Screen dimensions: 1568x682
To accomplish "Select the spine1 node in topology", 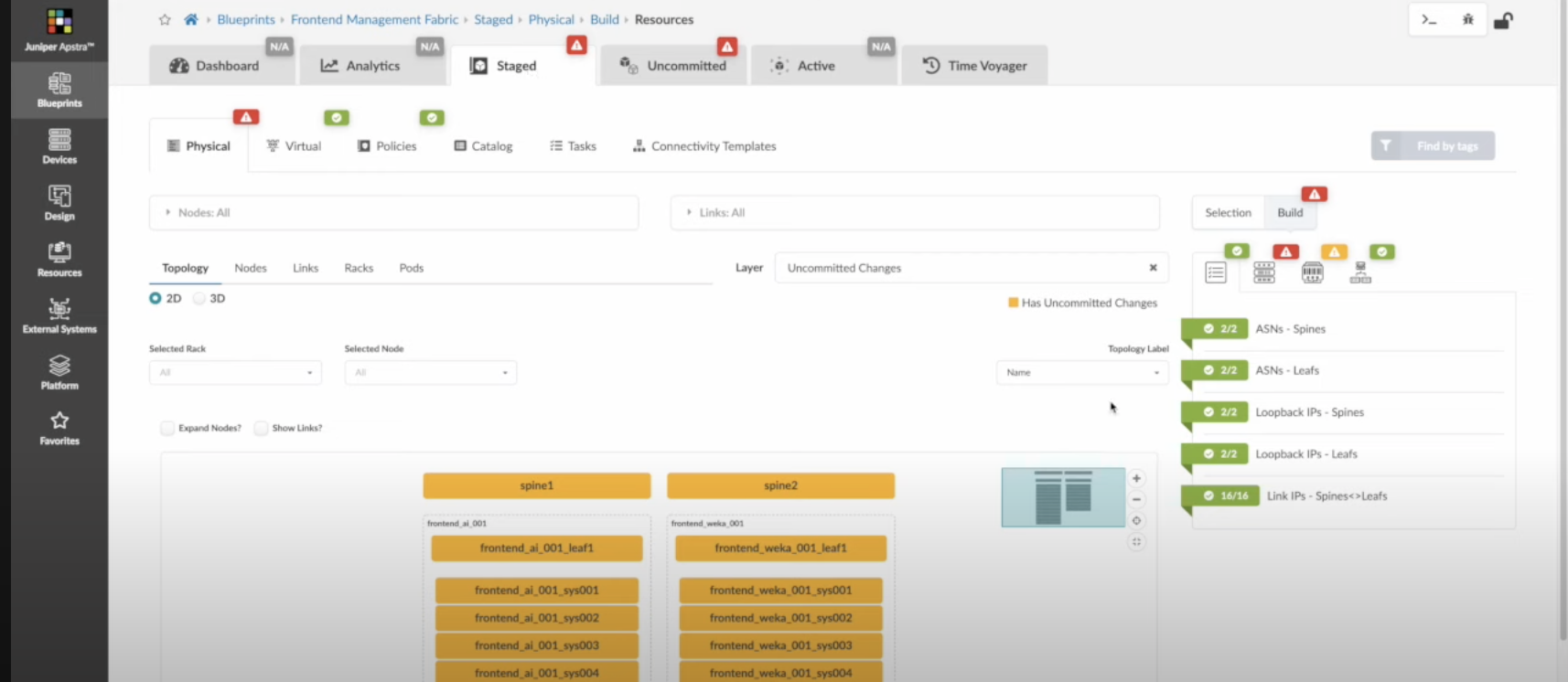I will pyautogui.click(x=536, y=485).
